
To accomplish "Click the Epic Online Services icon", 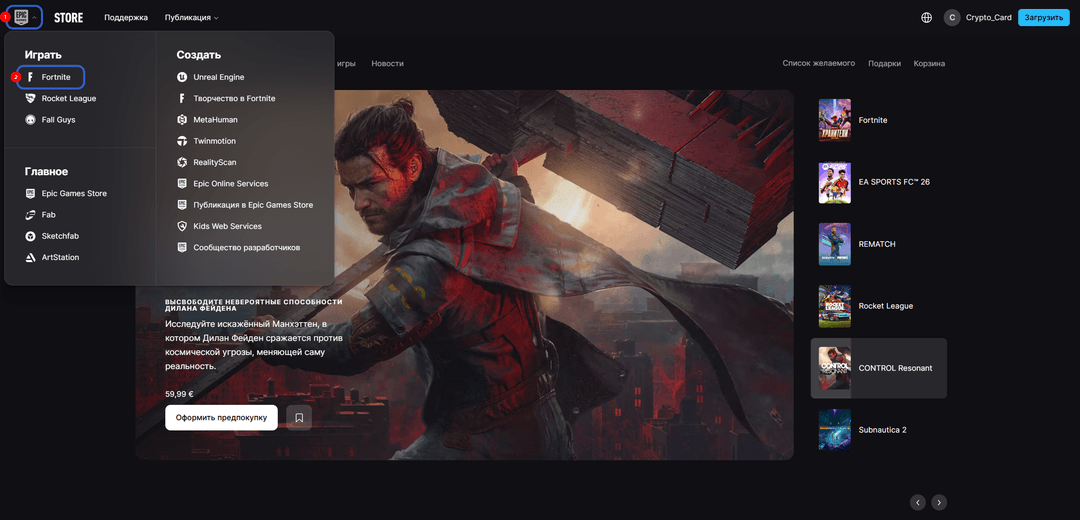I will (182, 184).
